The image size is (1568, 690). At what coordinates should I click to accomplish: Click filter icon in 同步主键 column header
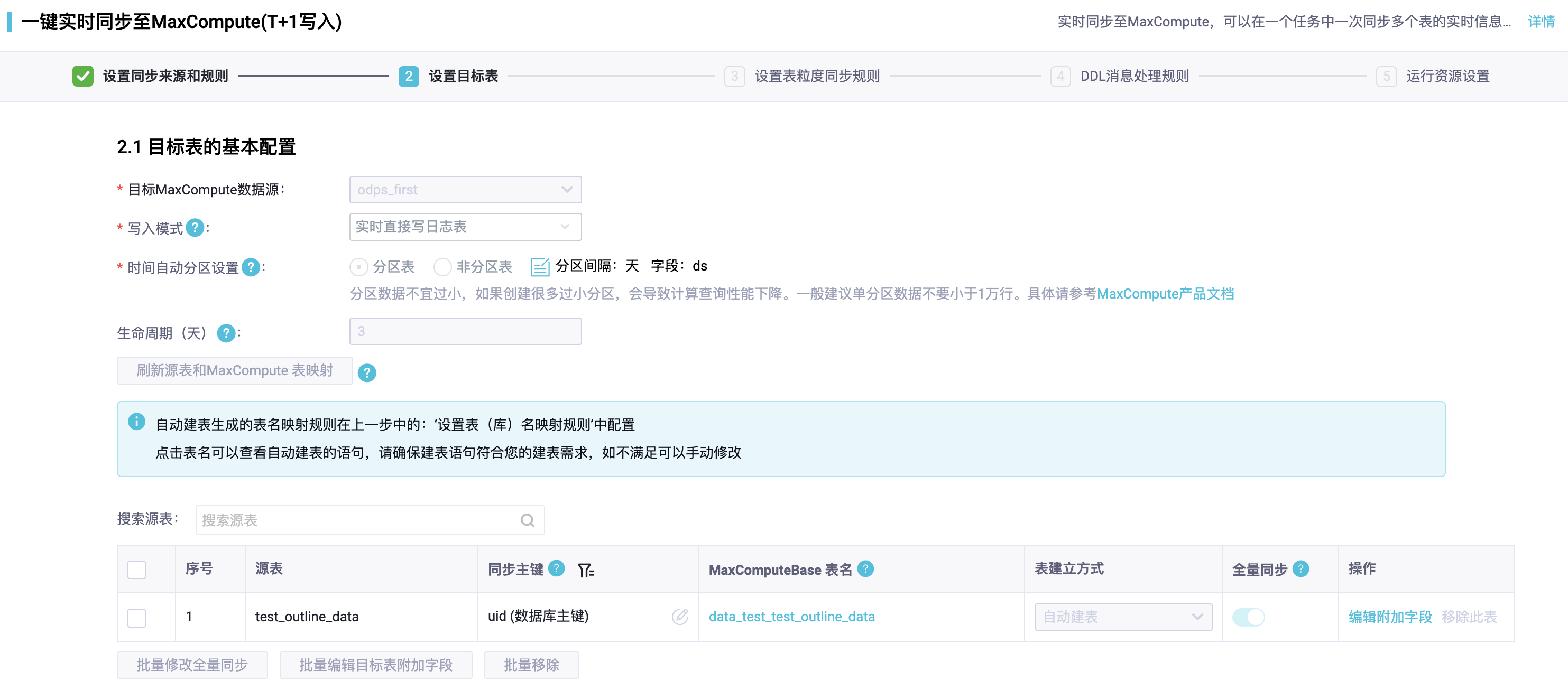click(x=585, y=570)
